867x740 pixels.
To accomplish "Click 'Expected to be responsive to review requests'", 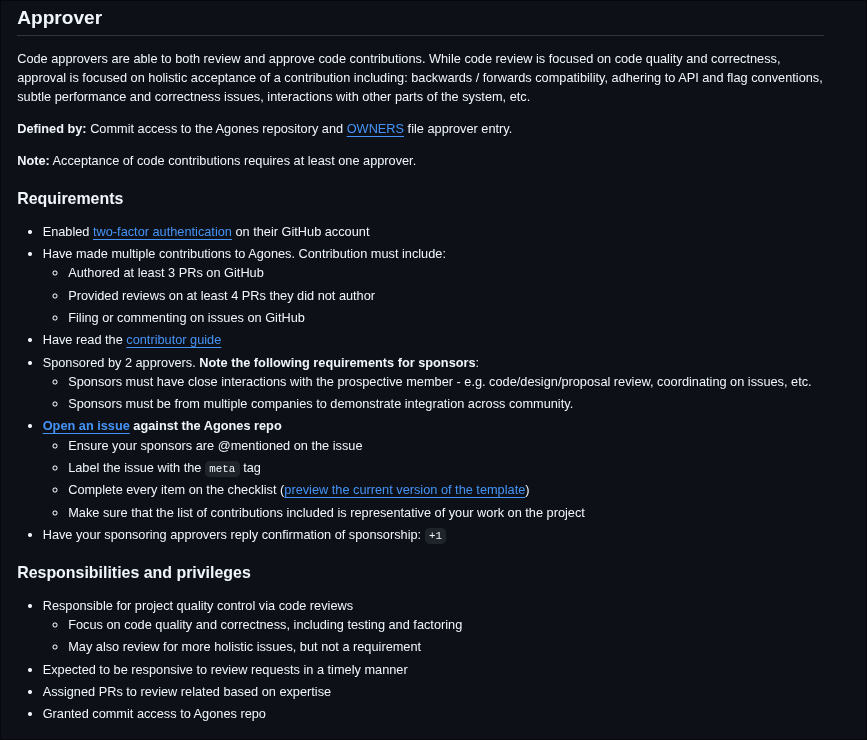I will click(225, 670).
